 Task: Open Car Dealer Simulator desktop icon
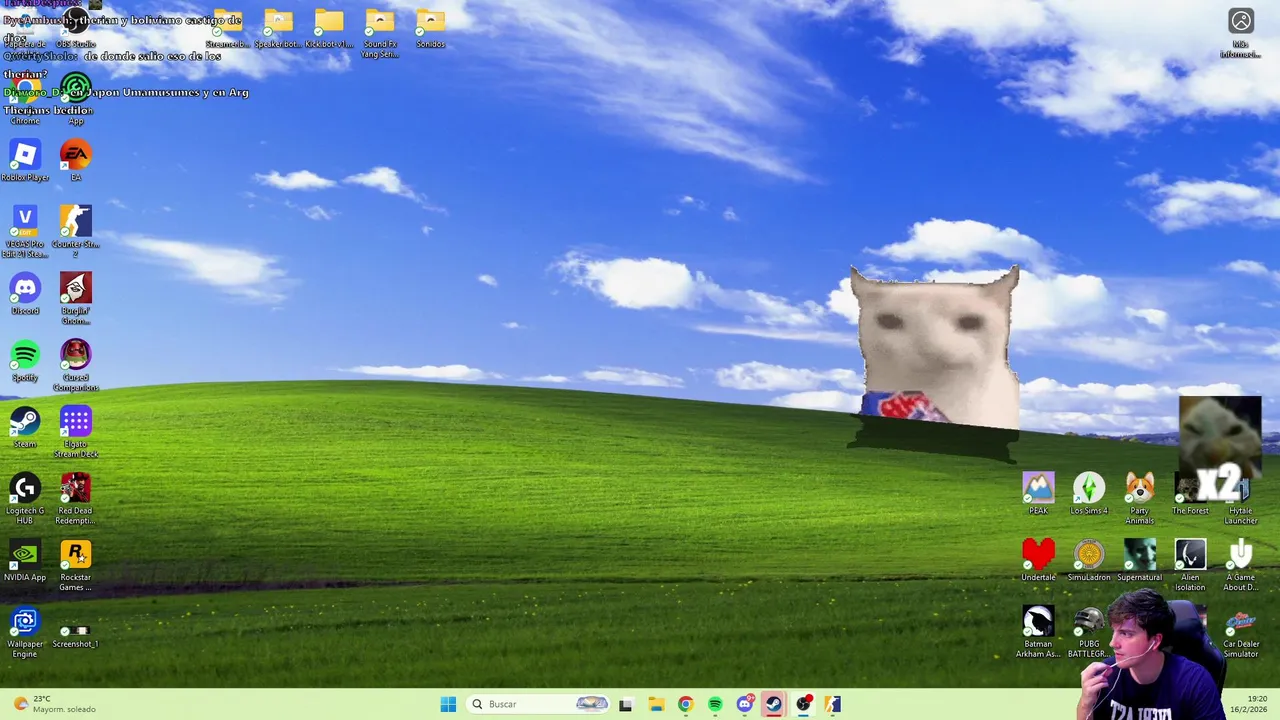click(1241, 632)
